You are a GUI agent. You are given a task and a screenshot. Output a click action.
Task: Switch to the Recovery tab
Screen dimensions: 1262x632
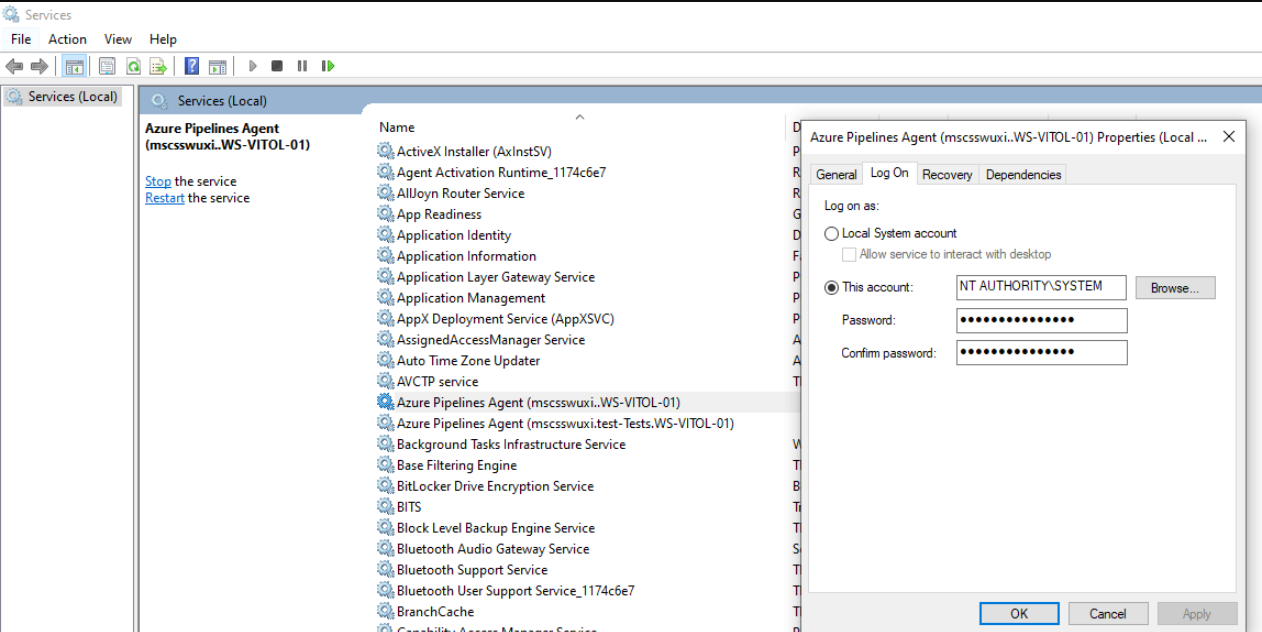pos(947,174)
